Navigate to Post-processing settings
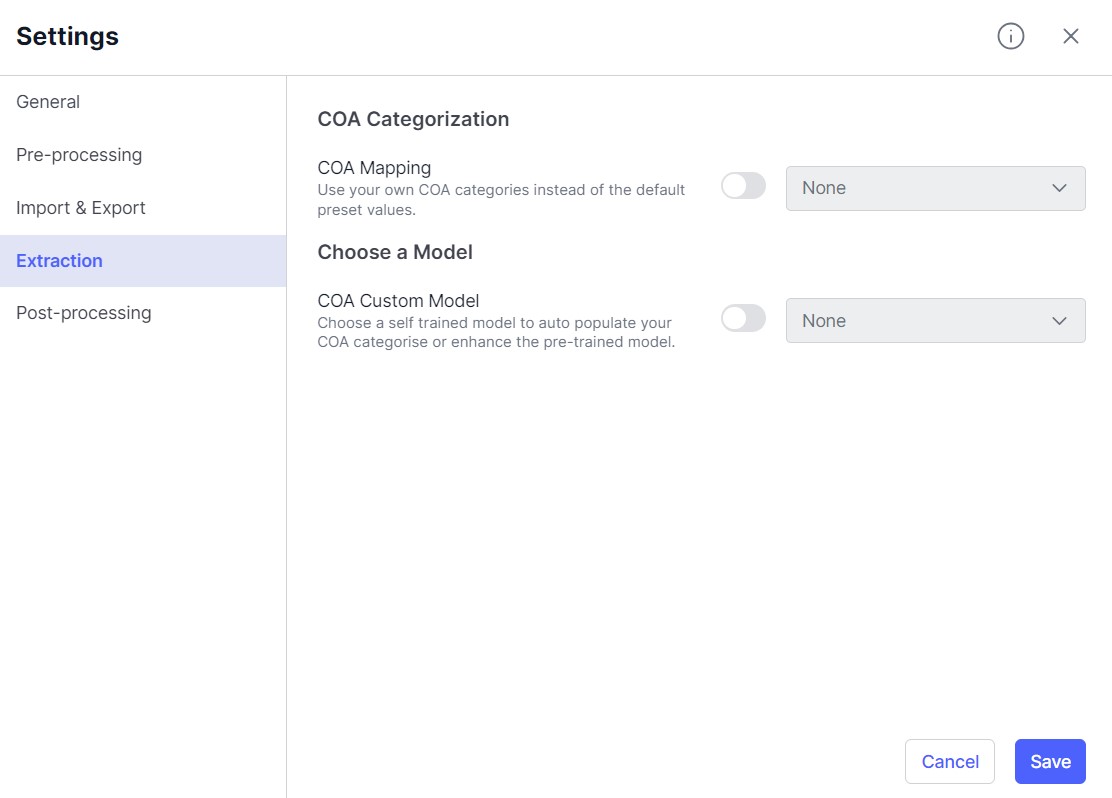Image resolution: width=1112 pixels, height=798 pixels. pos(84,313)
